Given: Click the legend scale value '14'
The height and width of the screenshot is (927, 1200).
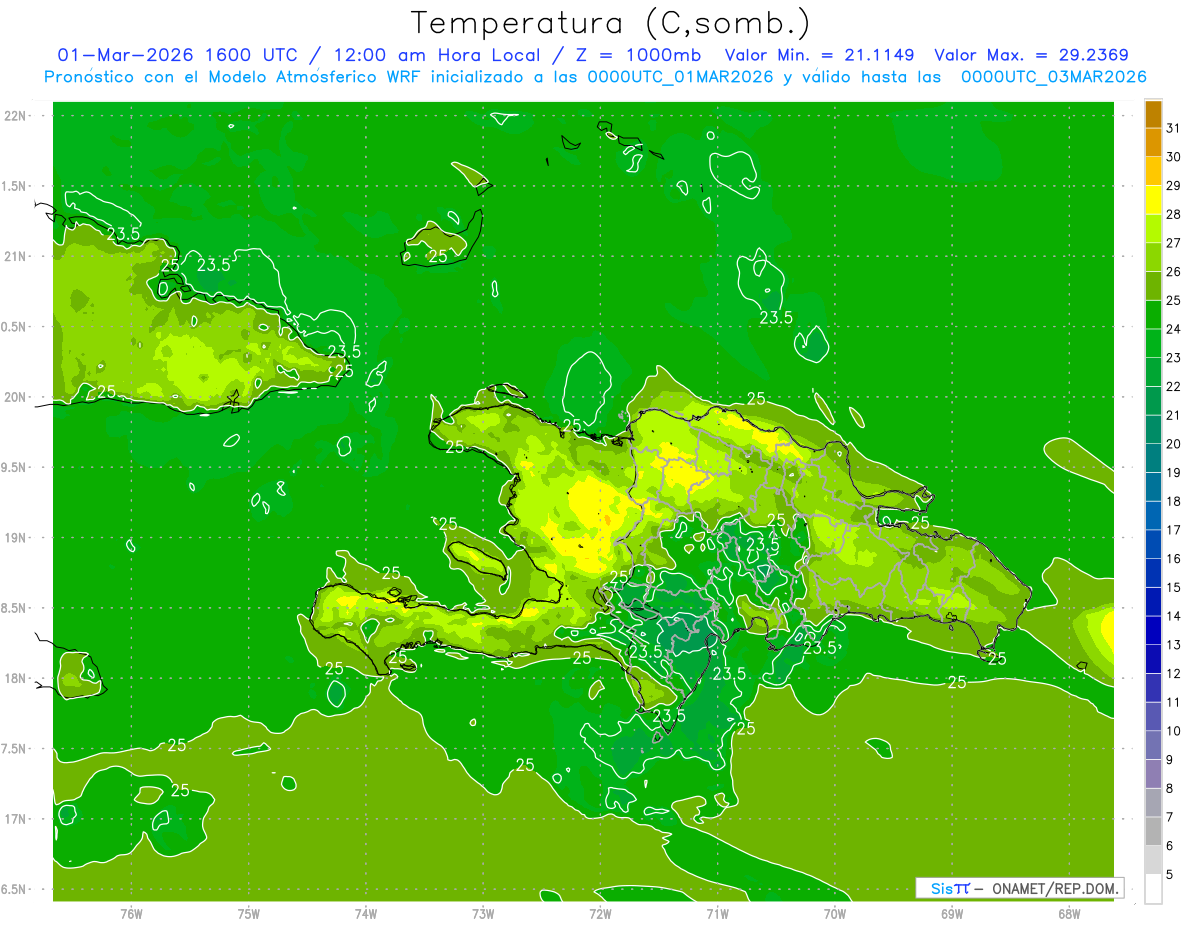Looking at the screenshot, I should (x=1174, y=616).
